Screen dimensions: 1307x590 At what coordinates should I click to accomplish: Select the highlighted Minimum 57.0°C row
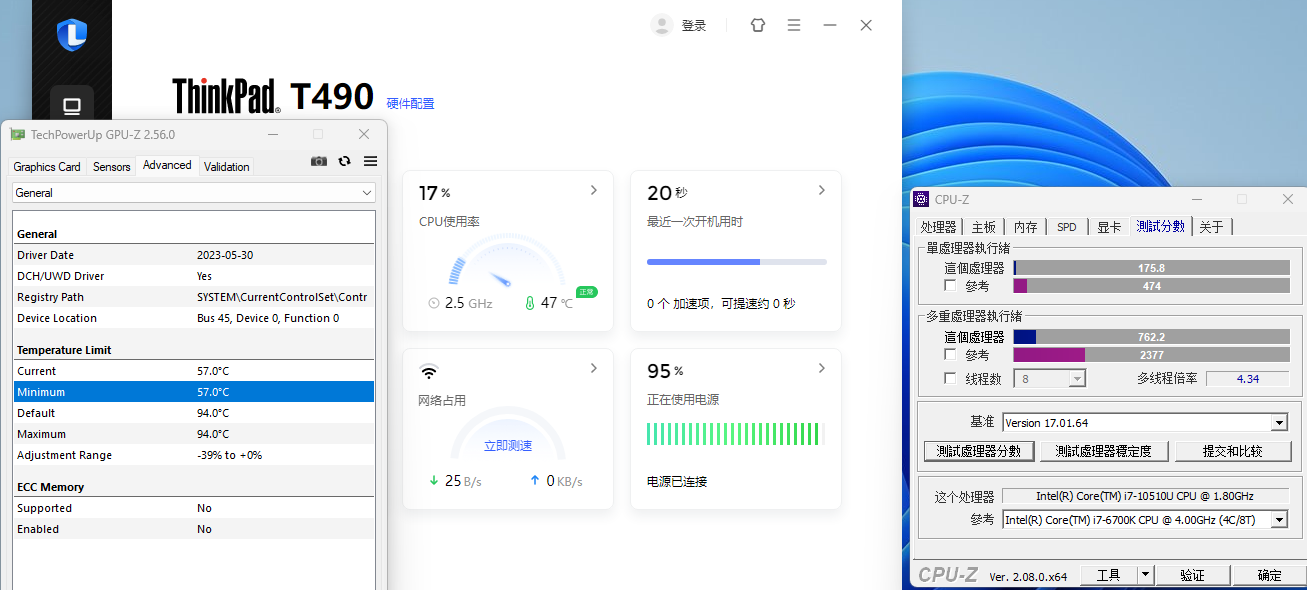click(194, 392)
